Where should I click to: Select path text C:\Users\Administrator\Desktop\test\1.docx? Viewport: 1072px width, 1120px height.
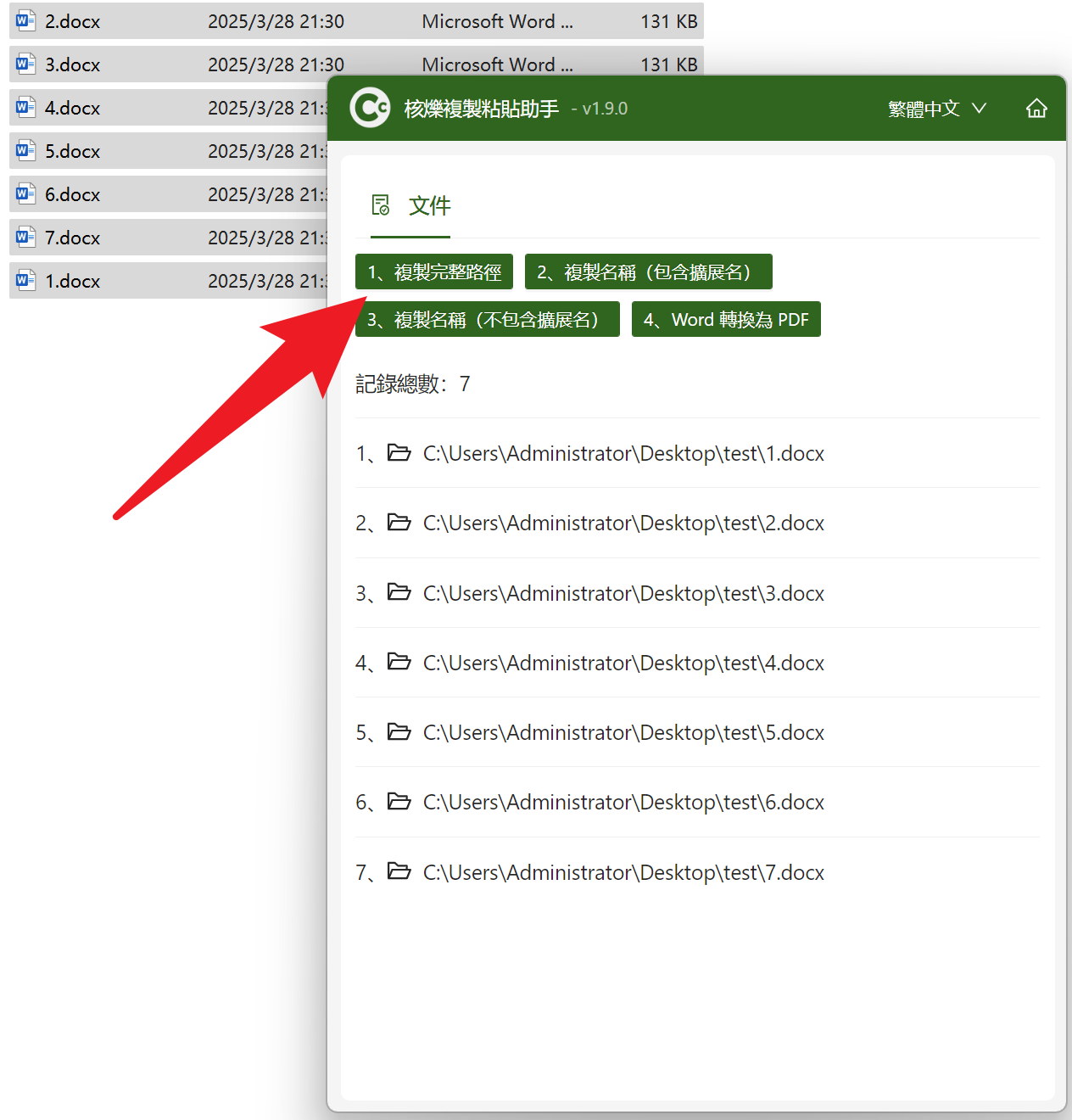[623, 454]
